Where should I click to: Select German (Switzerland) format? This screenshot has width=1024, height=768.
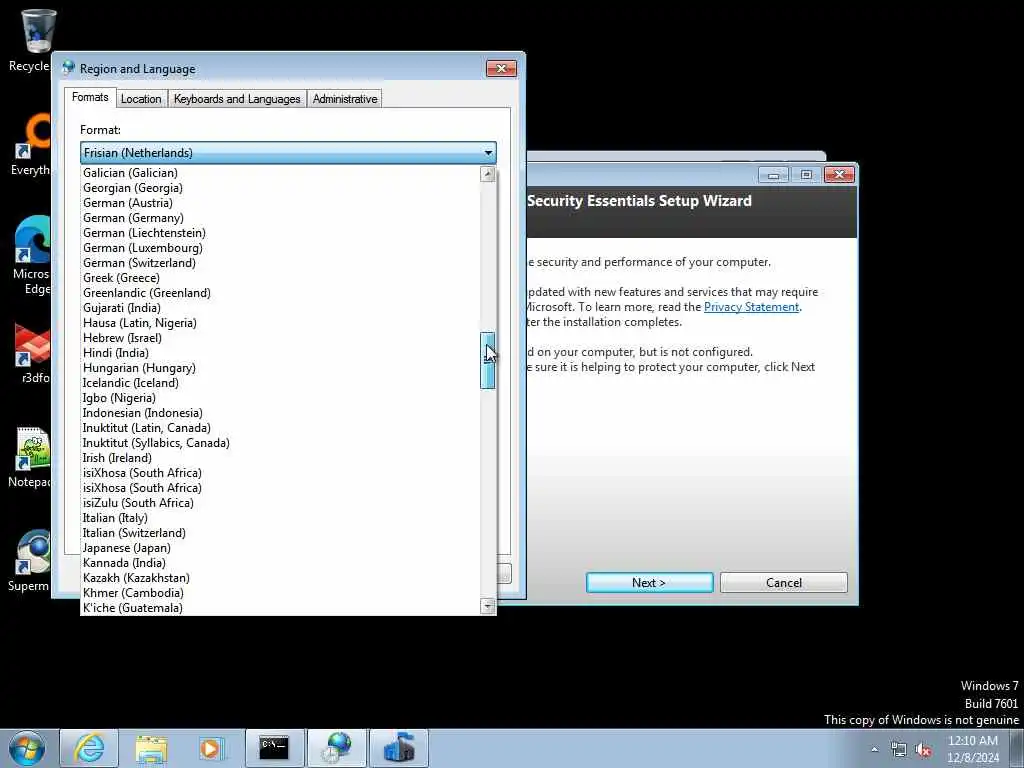point(280,263)
